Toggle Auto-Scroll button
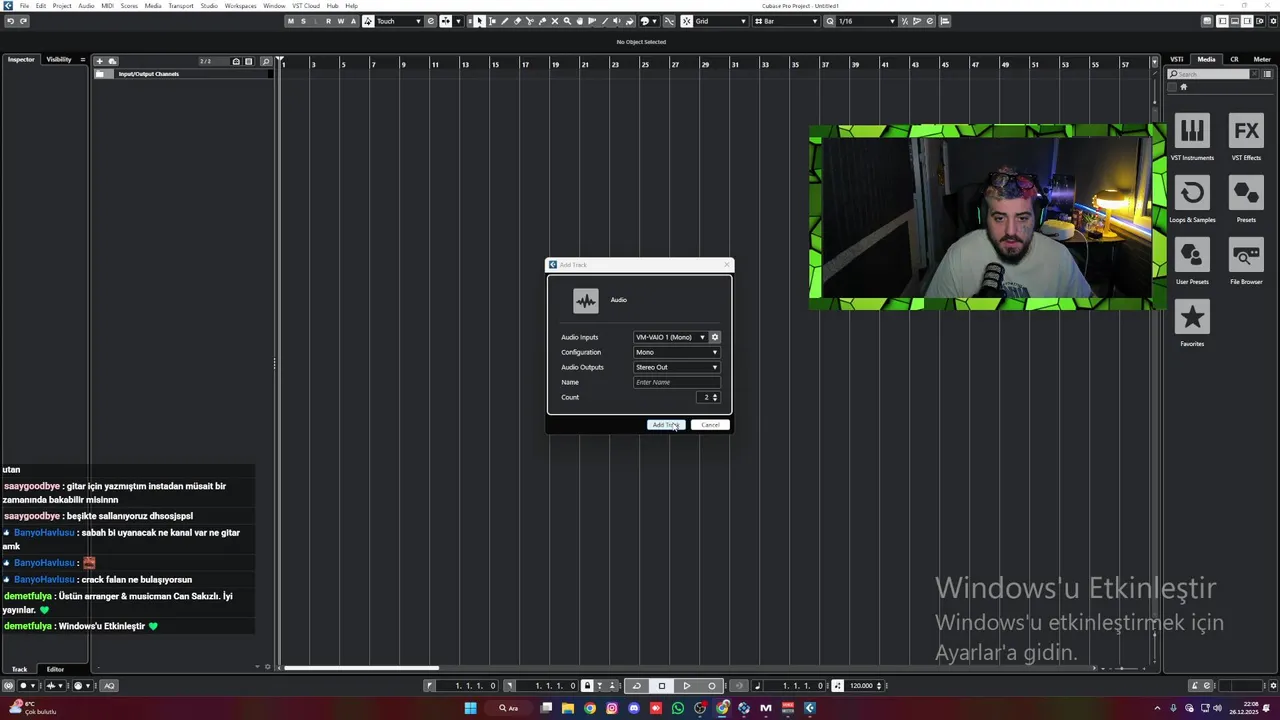Viewport: 1280px width, 720px height. pyautogui.click(x=446, y=21)
